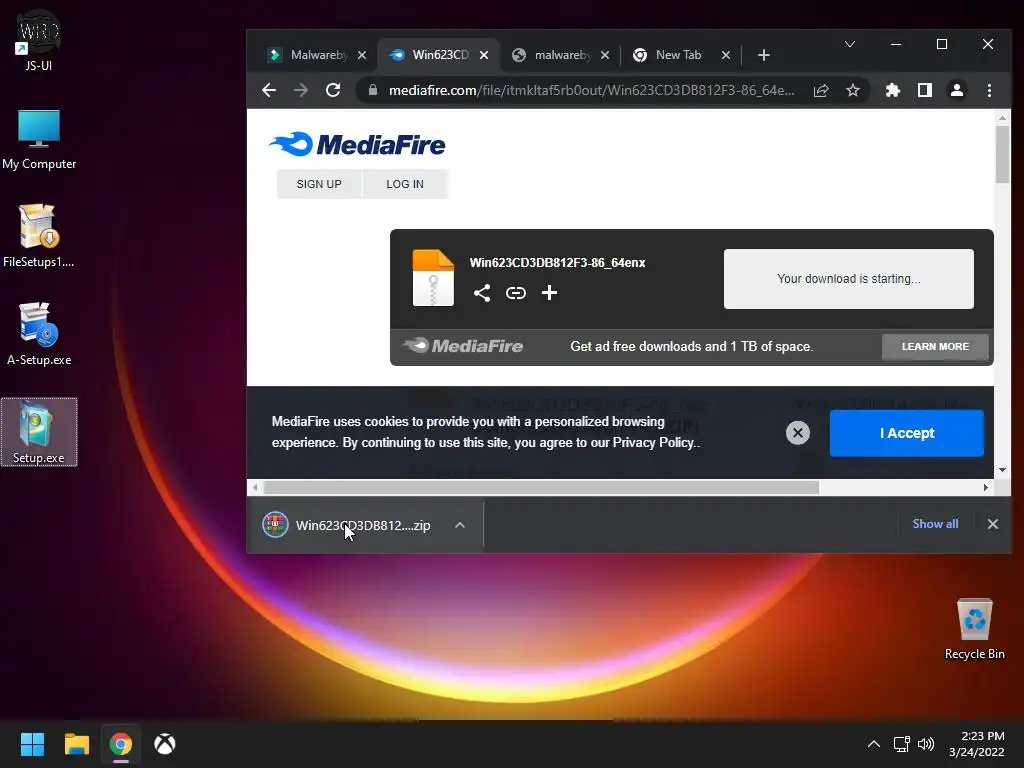Screen dimensions: 1024x768
Task: Click the Chrome back arrow
Action: [x=268, y=90]
